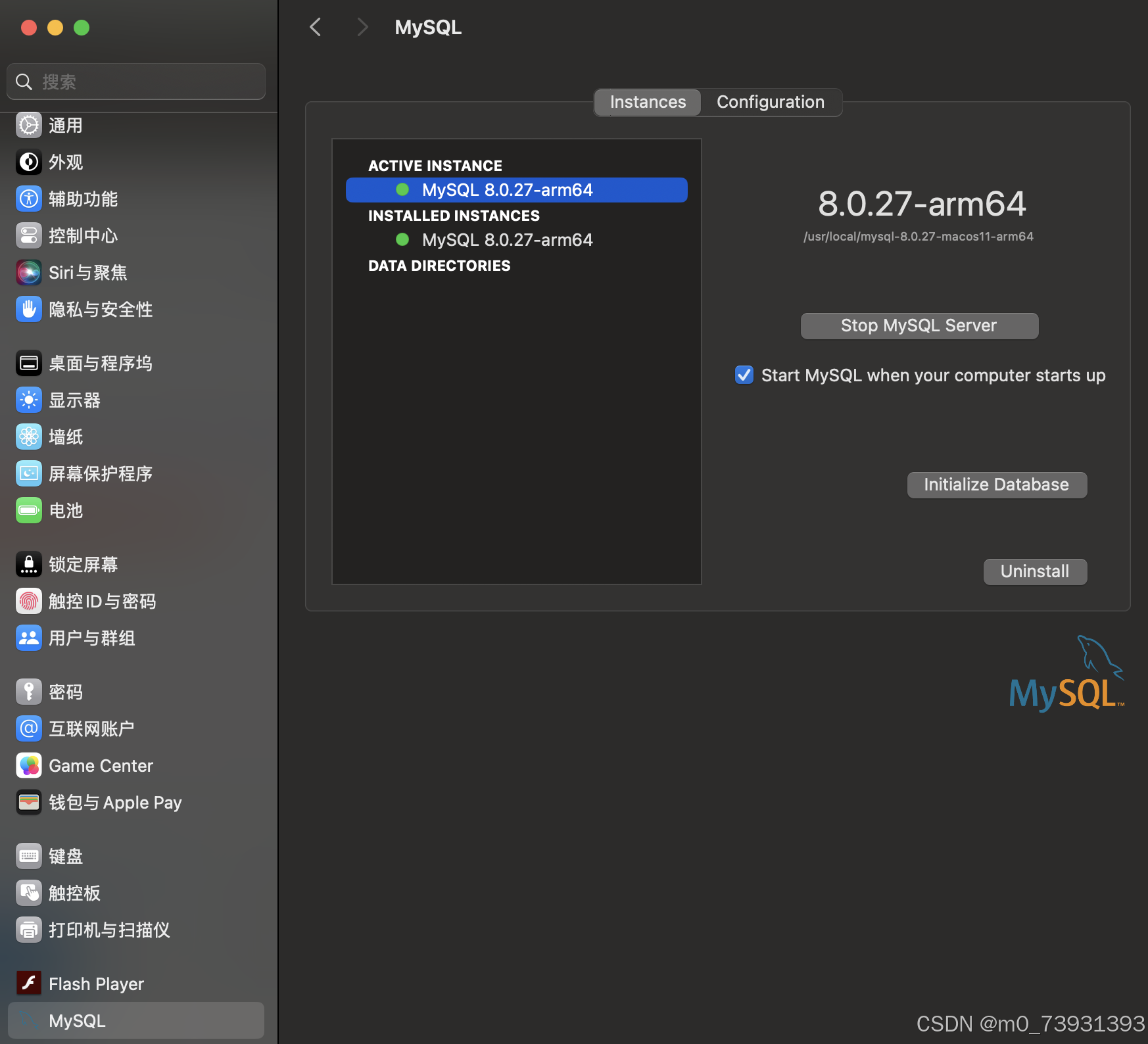This screenshot has width=1148, height=1044.
Task: Click the Initialize Database button
Action: tap(996, 485)
